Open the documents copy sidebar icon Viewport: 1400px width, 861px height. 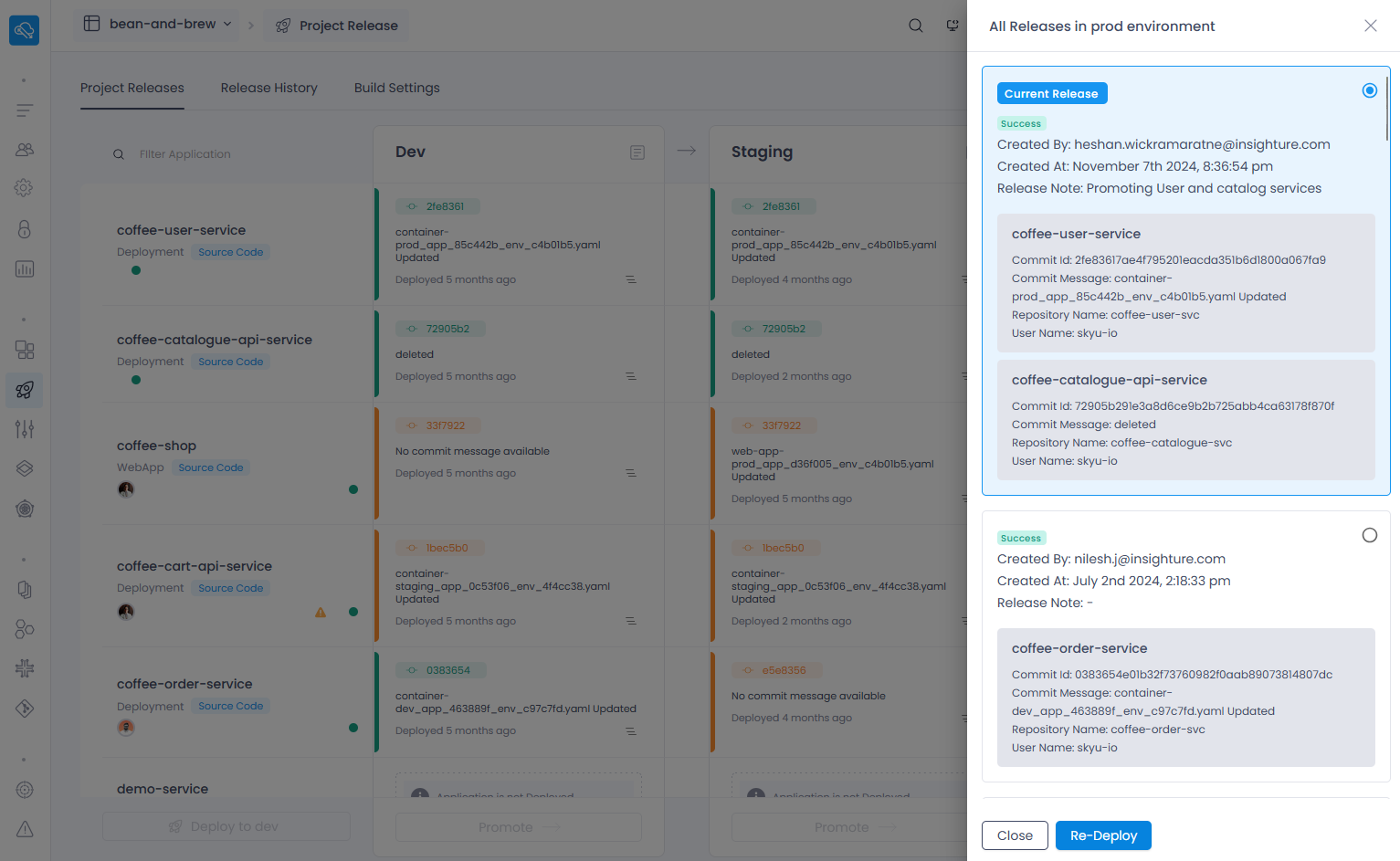(x=25, y=590)
